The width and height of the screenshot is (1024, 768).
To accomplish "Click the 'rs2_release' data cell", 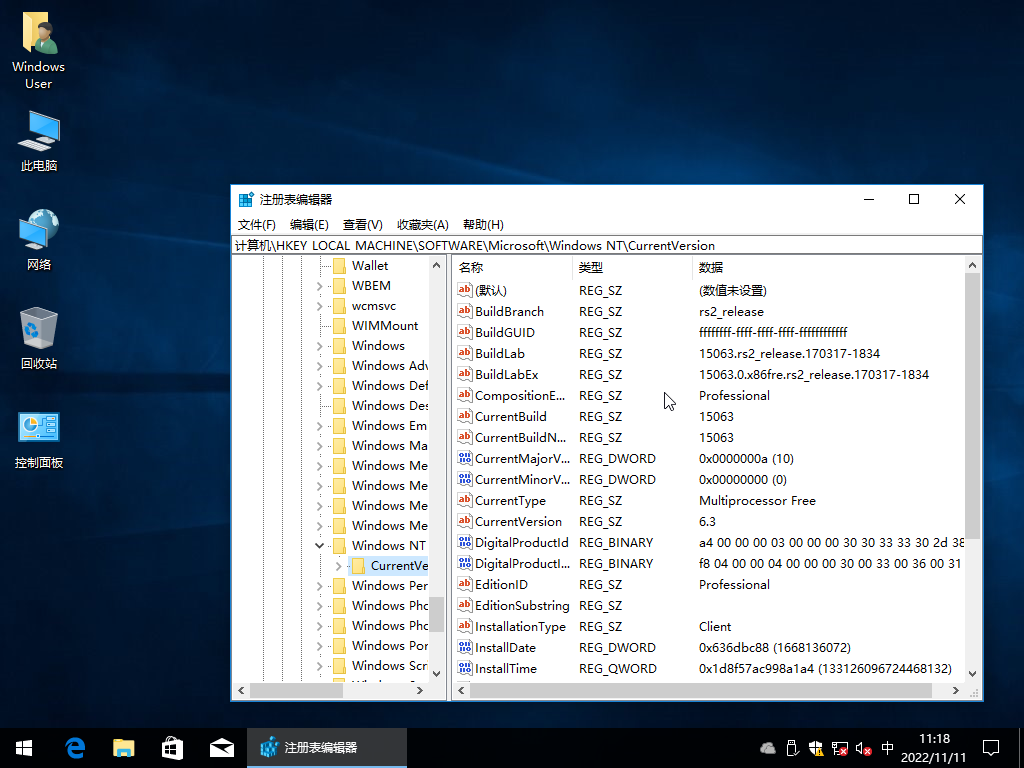I will pos(731,312).
